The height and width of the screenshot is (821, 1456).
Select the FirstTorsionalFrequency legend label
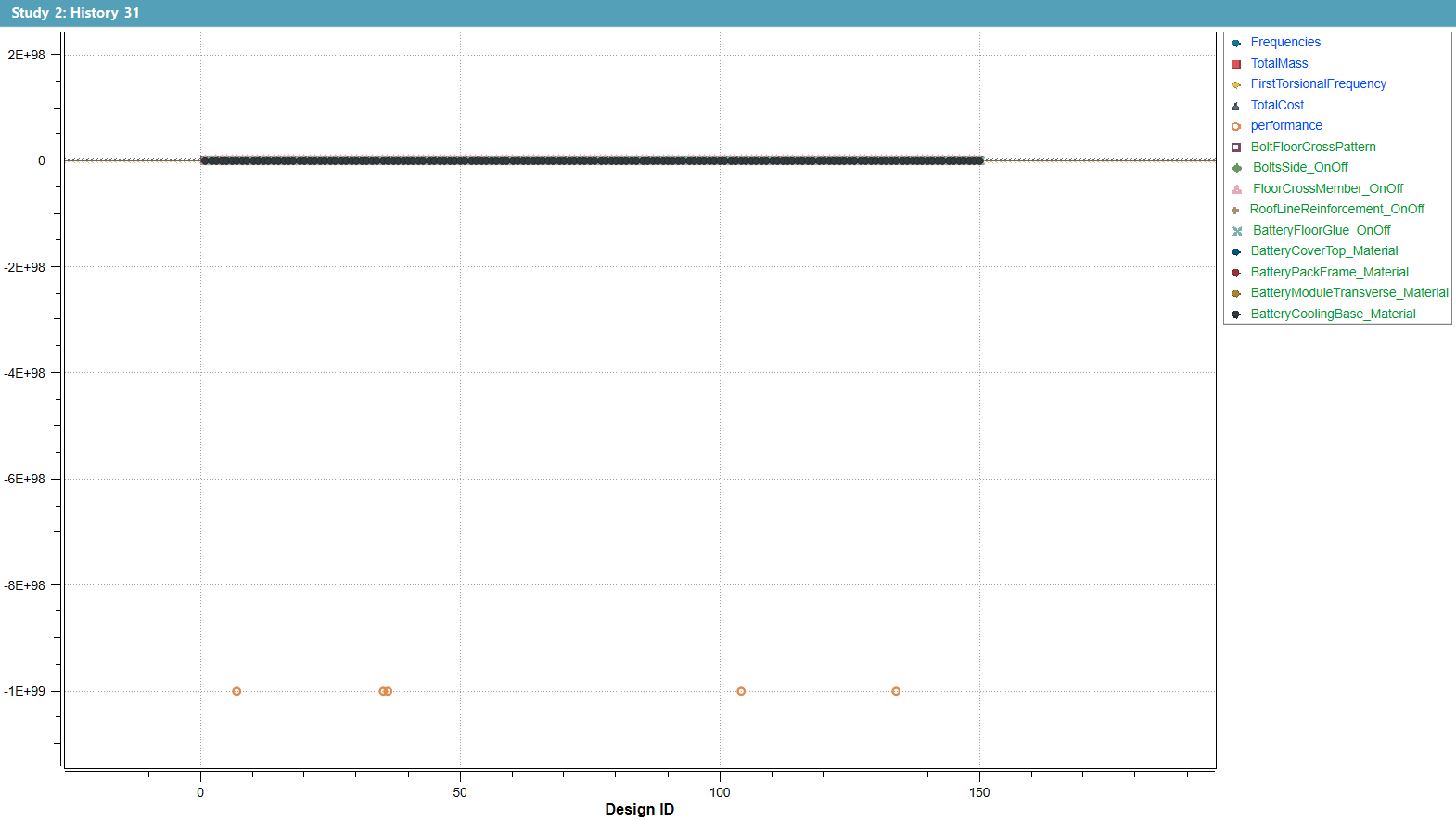pos(1319,83)
